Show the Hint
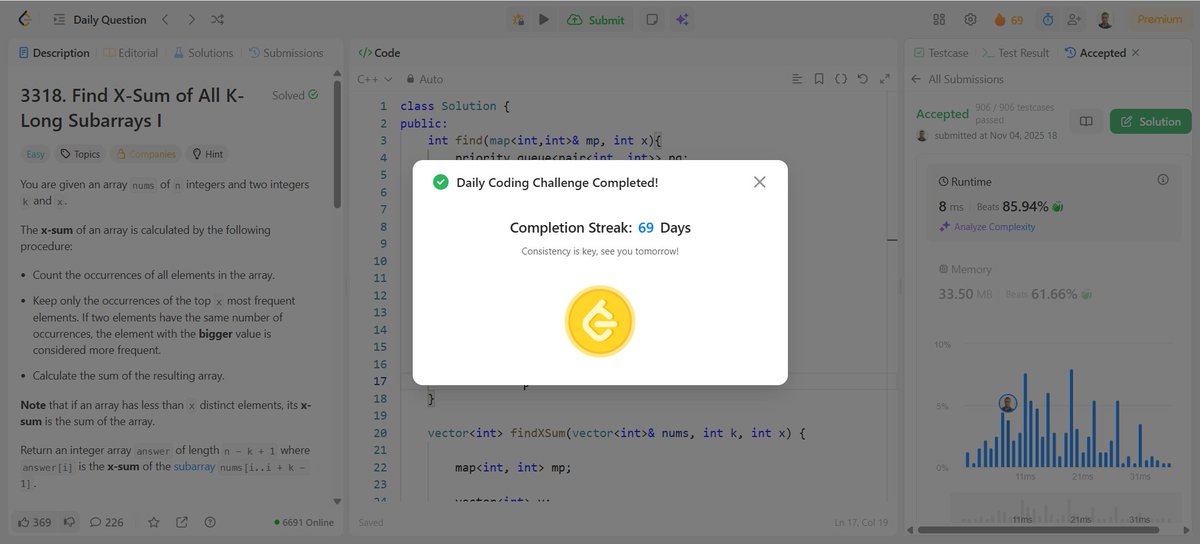Image resolution: width=1200 pixels, height=544 pixels. click(208, 154)
